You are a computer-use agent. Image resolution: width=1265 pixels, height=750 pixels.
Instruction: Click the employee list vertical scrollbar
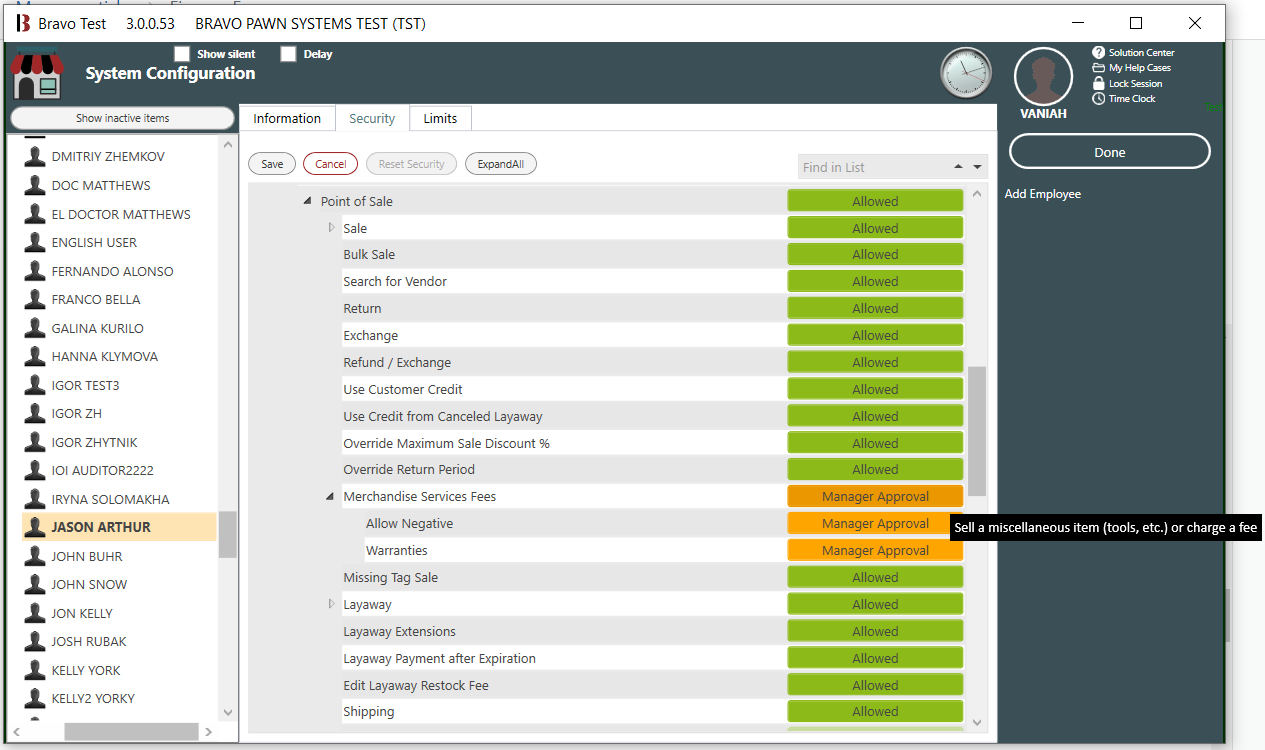[228, 535]
